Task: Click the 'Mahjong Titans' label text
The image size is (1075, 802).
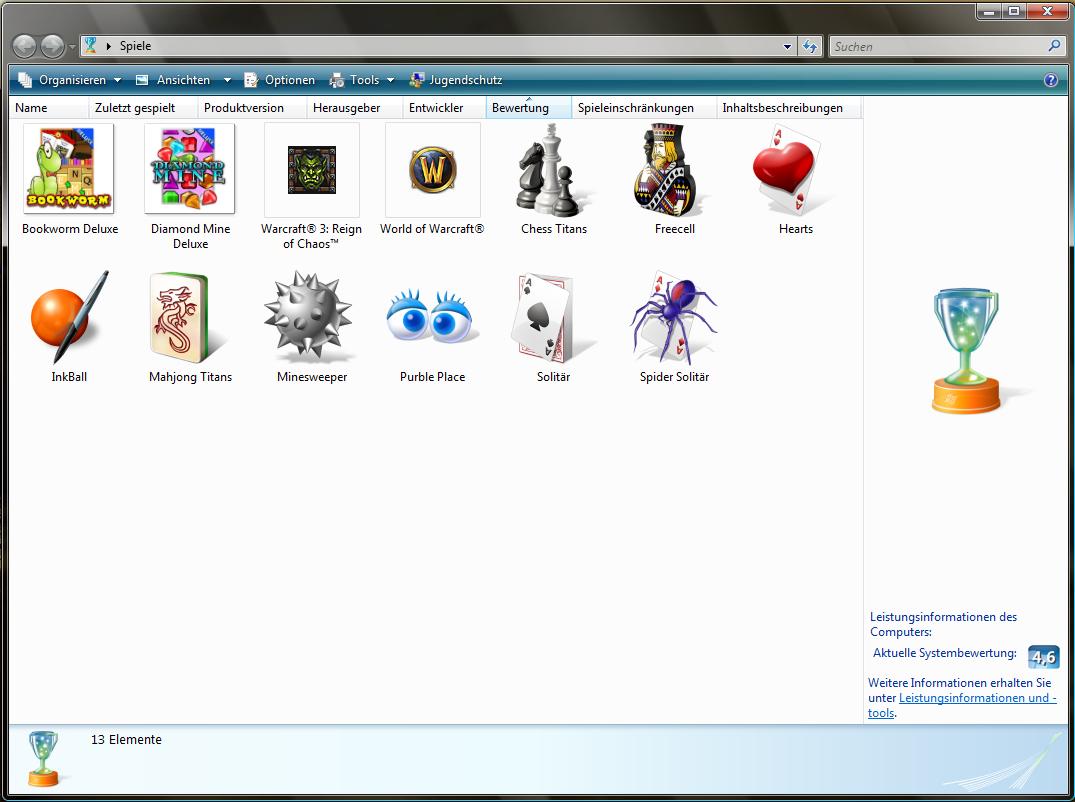Action: click(191, 377)
